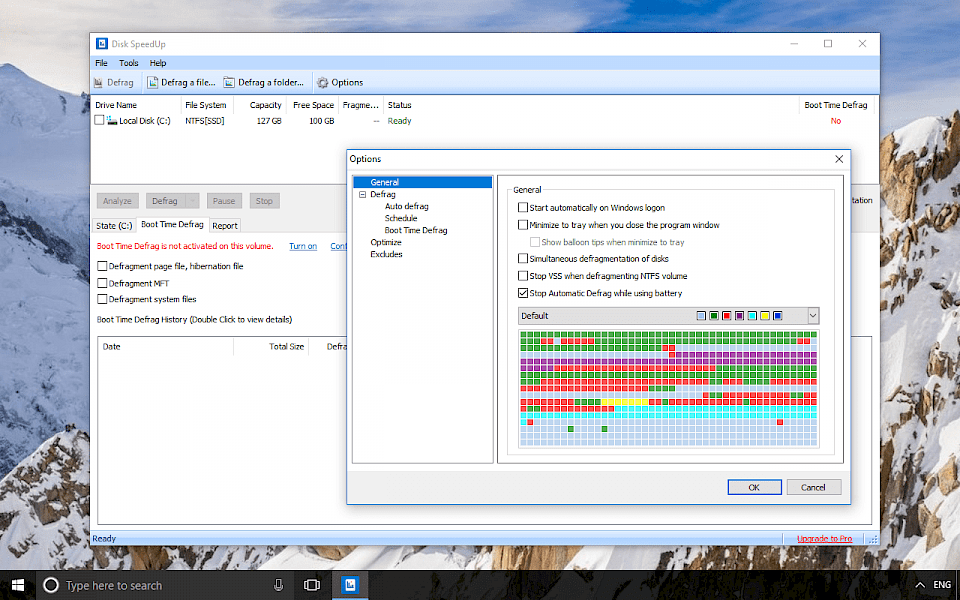Click the Total Size column header
The width and height of the screenshot is (960, 600).
[x=271, y=347]
